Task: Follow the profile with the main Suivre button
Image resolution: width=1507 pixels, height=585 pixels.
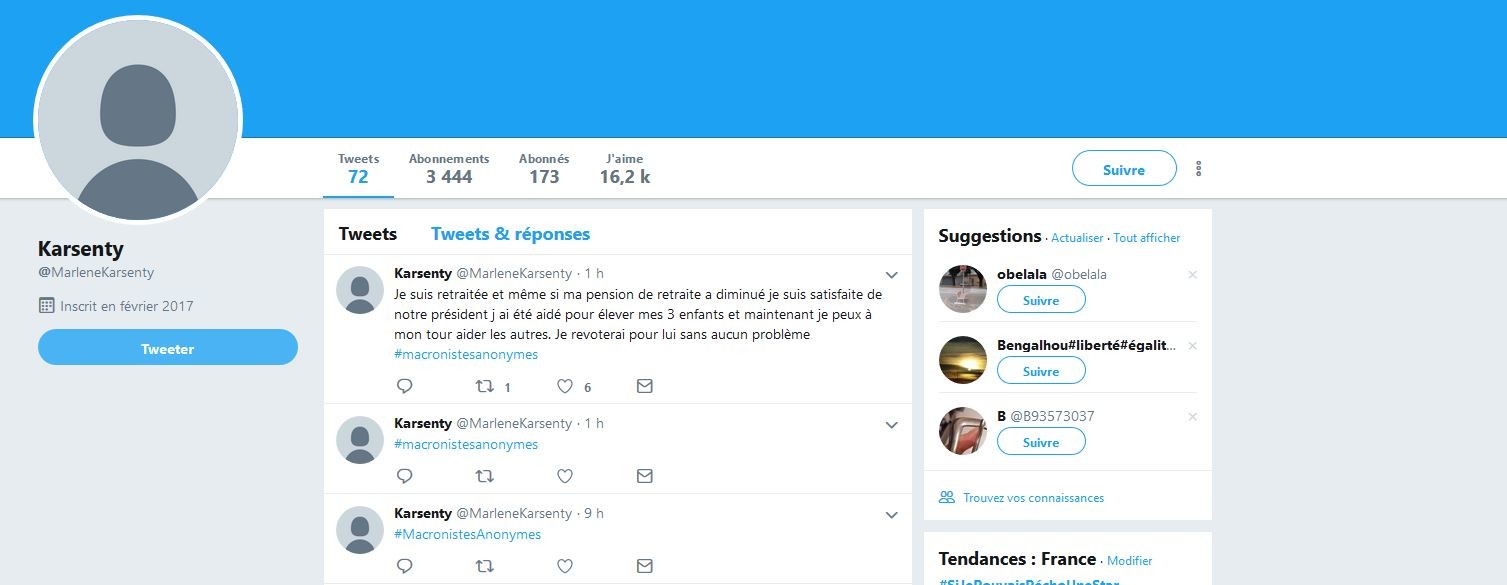Action: point(1124,169)
